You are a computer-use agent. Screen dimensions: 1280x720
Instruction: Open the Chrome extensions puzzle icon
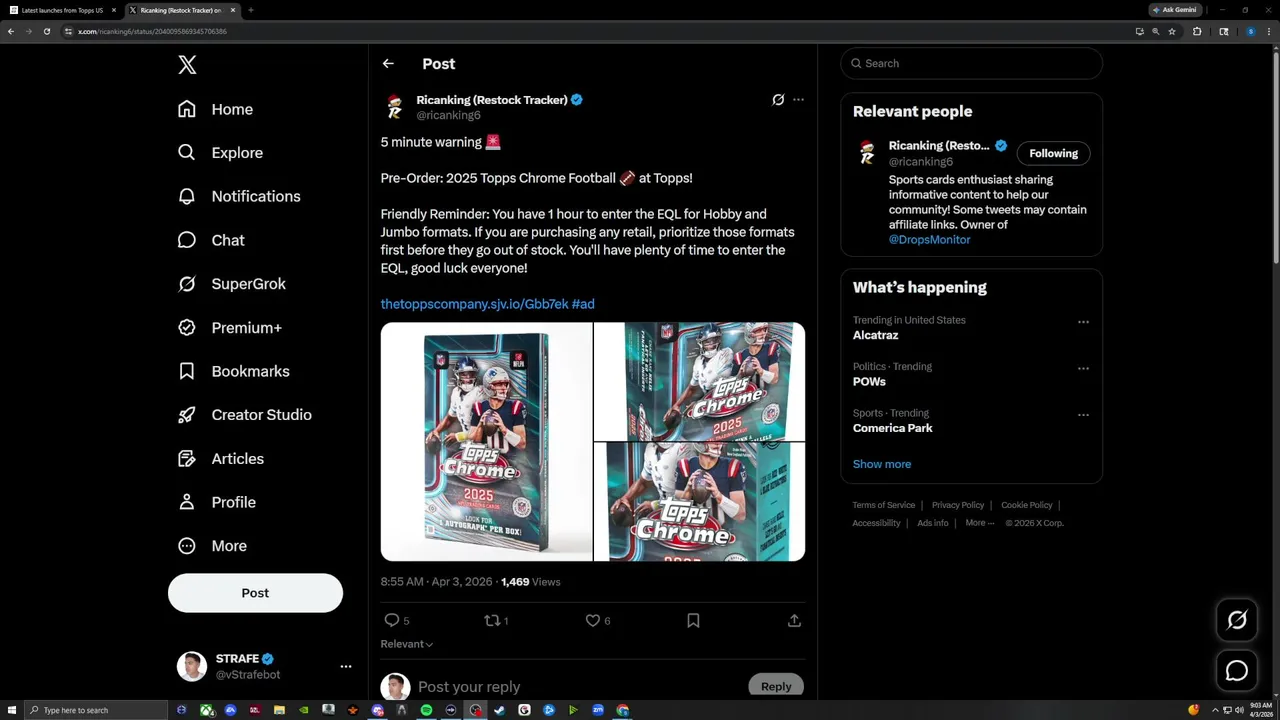[1197, 31]
